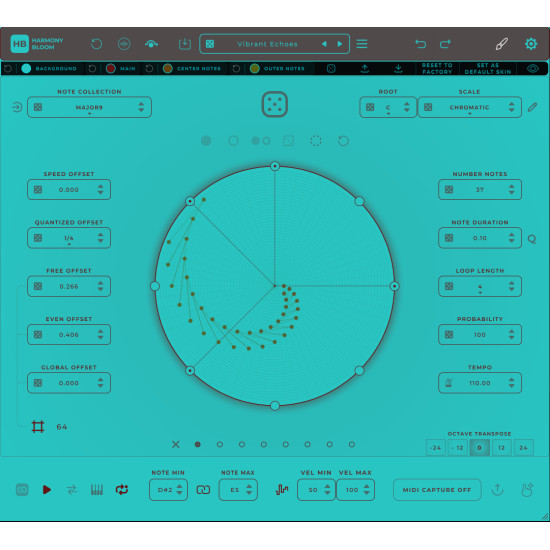Screen dimensions: 550x550
Task: Click the redo arrow in top bar
Action: point(445,44)
